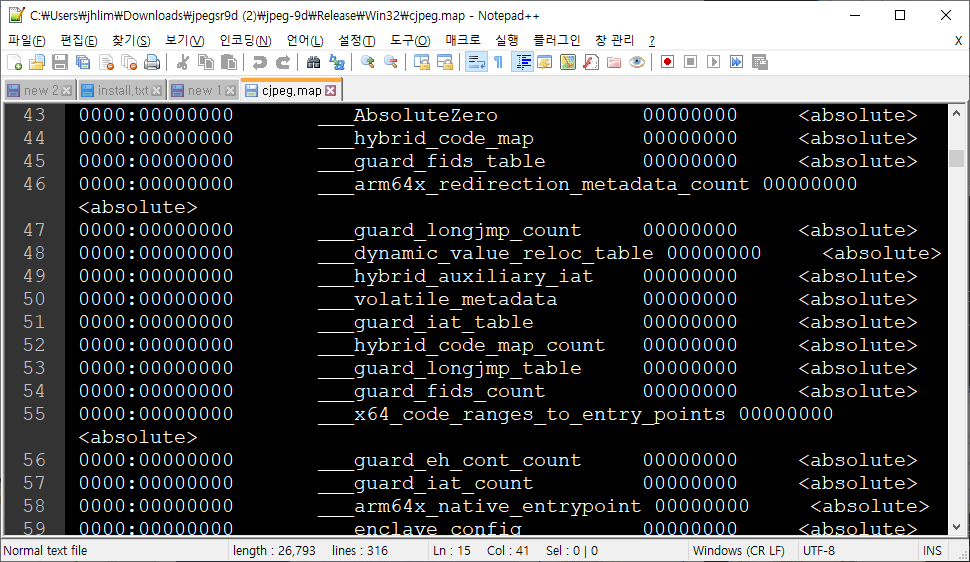
Task: Click the vertical scrollbar up arrow
Action: (x=956, y=113)
